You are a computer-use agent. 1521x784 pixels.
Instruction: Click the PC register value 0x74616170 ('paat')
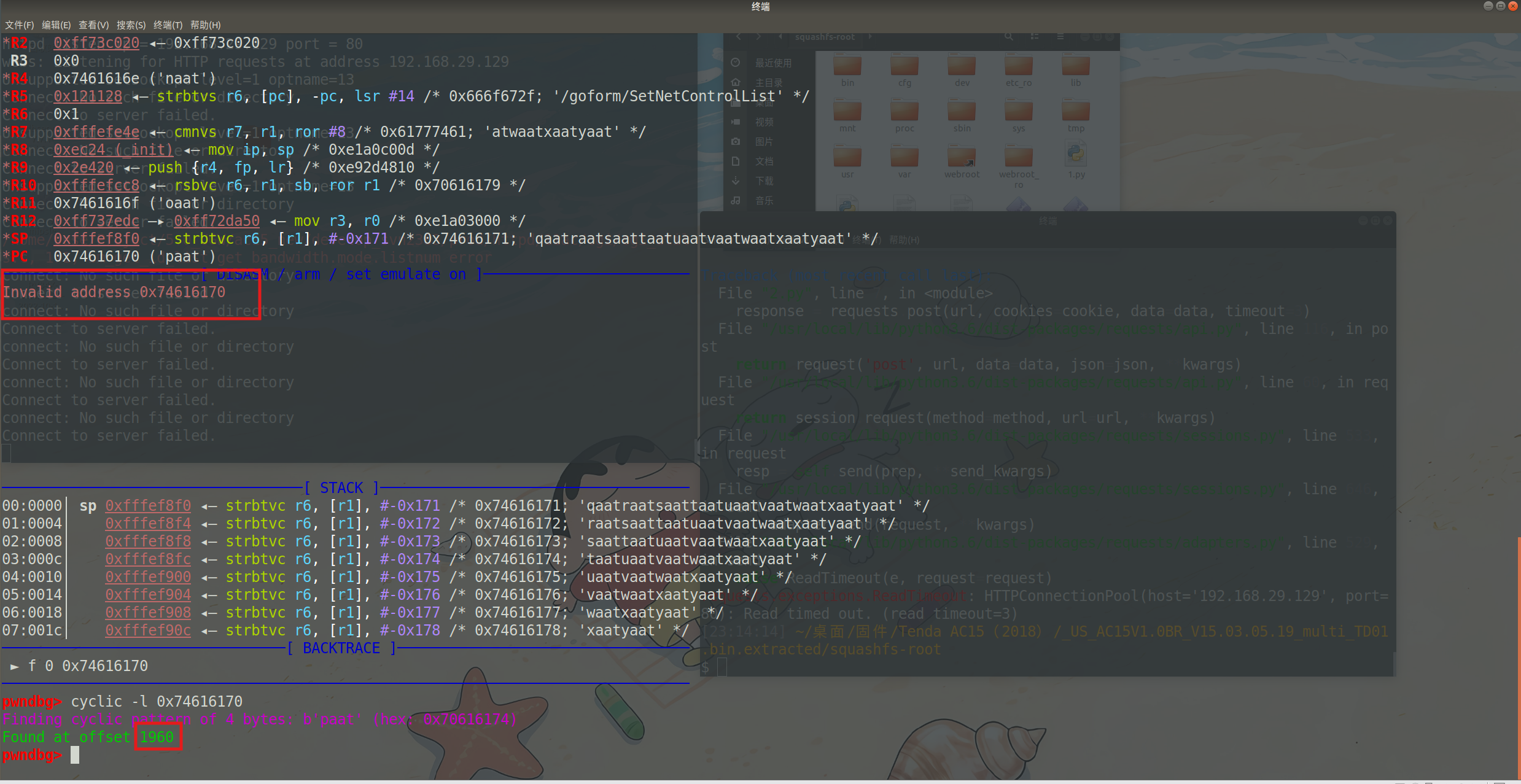[x=135, y=257]
